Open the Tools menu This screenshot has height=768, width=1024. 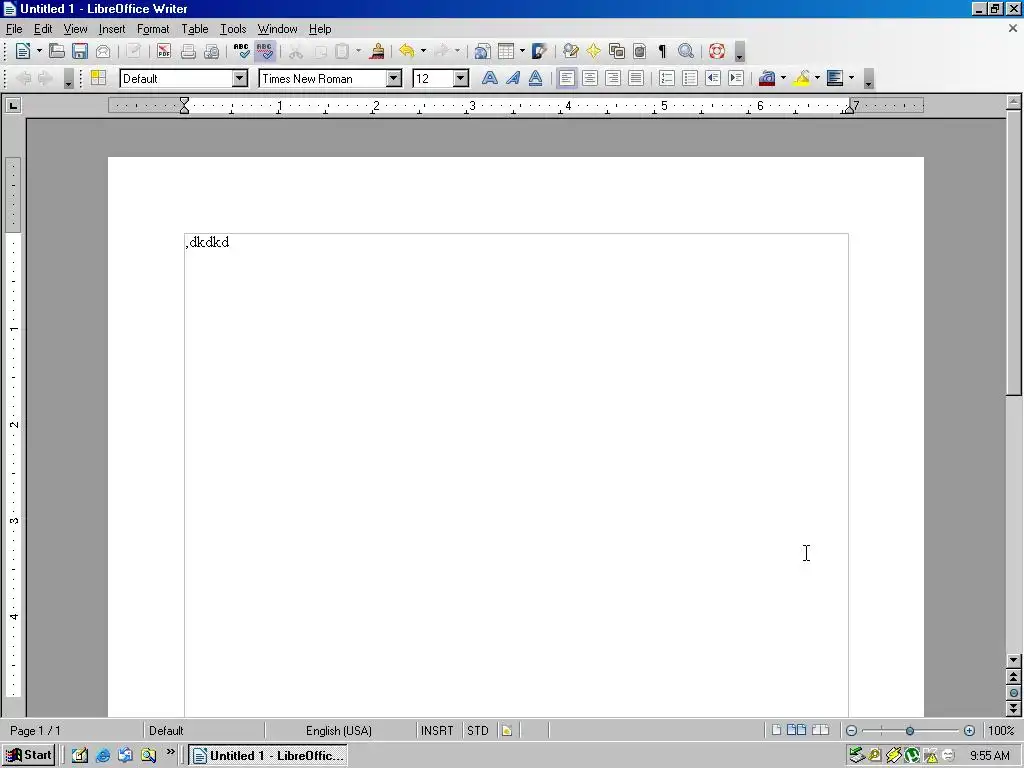233,29
